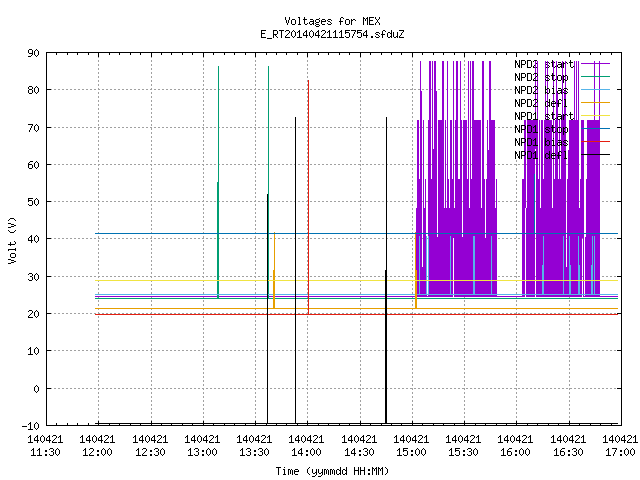
Task: Click the black voltage spike near 14:45
Action: click(x=386, y=269)
